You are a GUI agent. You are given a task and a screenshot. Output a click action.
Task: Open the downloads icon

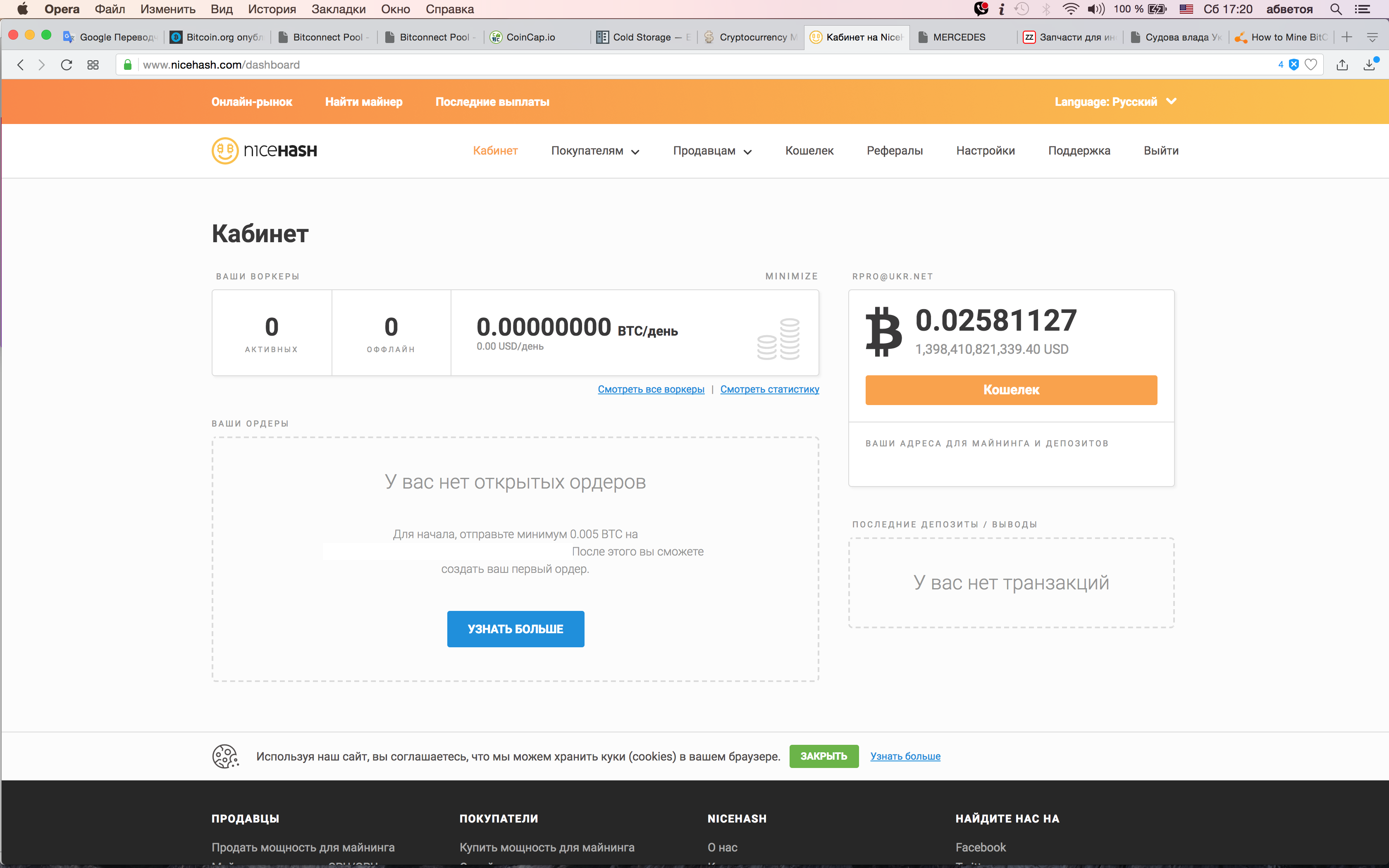(x=1370, y=65)
